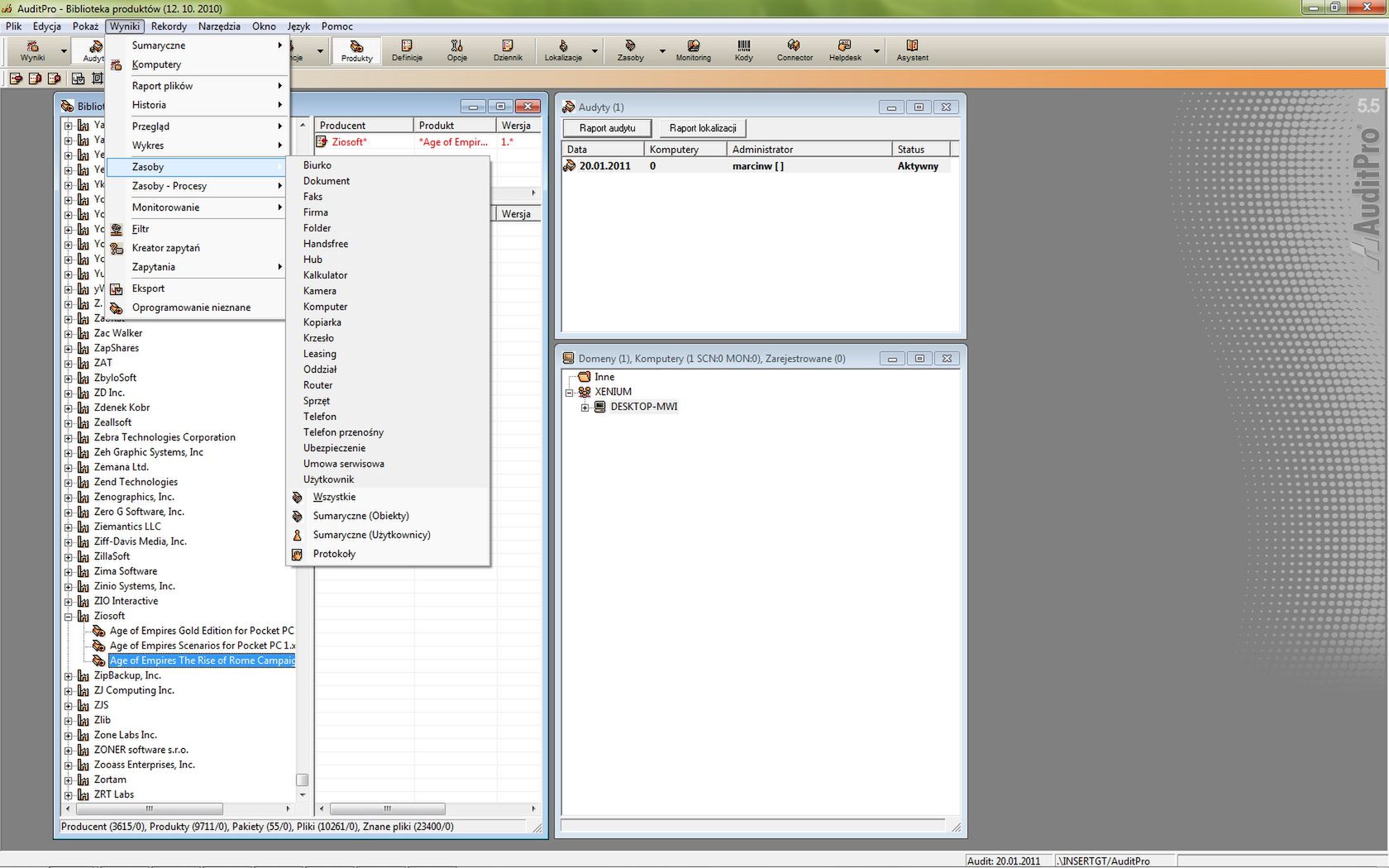Collapse the XENIUM domain node
This screenshot has width=1389, height=868.
click(569, 392)
